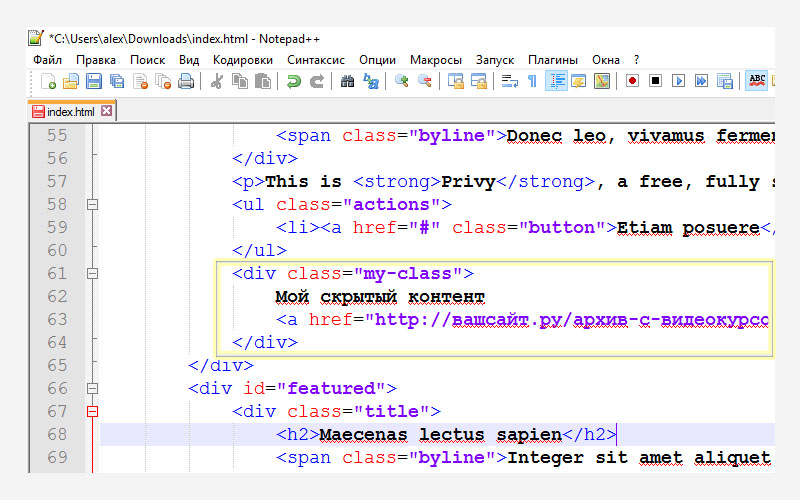Toggle Word Wrap in the toolbar

coord(509,81)
